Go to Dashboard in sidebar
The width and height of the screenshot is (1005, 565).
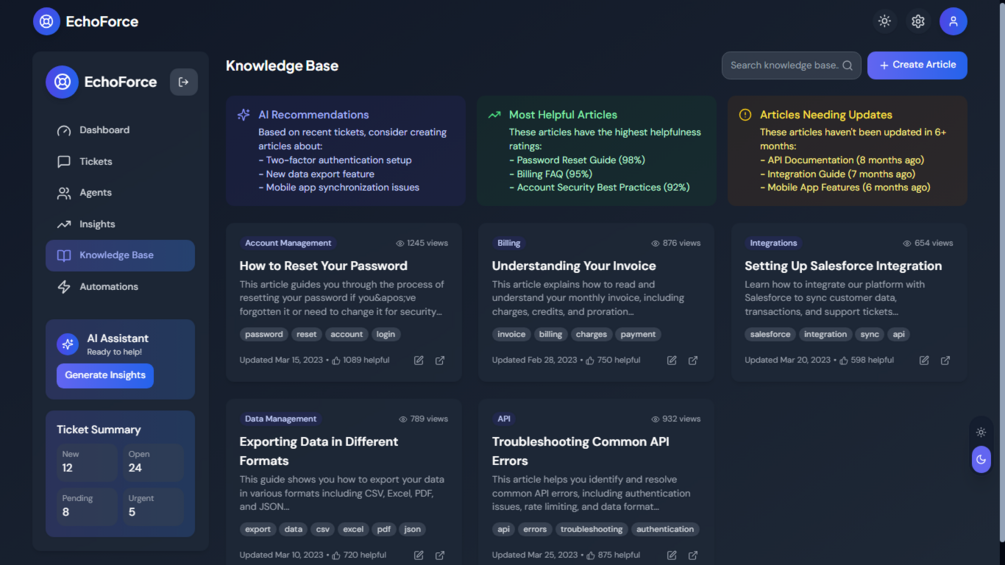click(x=104, y=130)
